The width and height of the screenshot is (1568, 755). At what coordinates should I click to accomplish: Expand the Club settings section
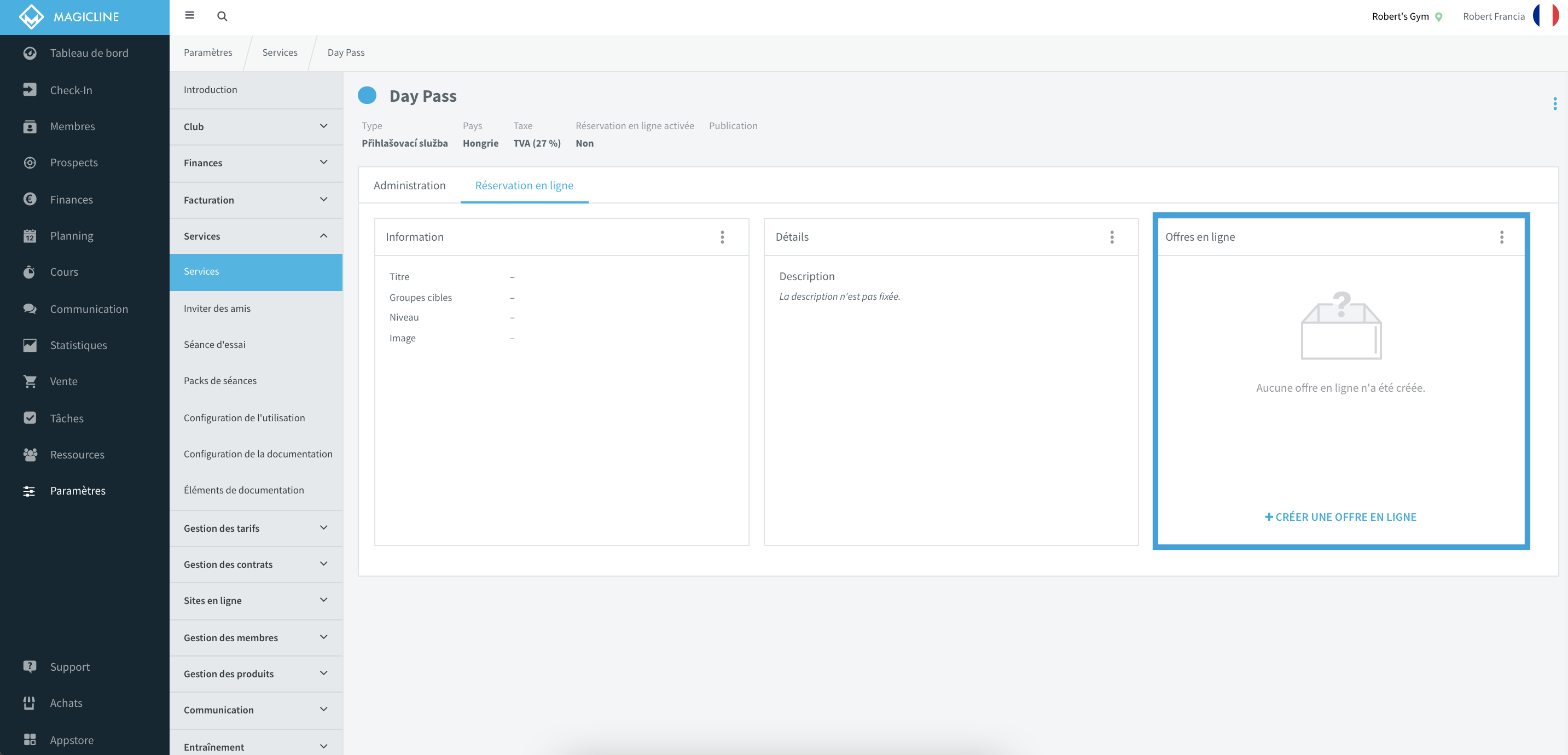(256, 126)
